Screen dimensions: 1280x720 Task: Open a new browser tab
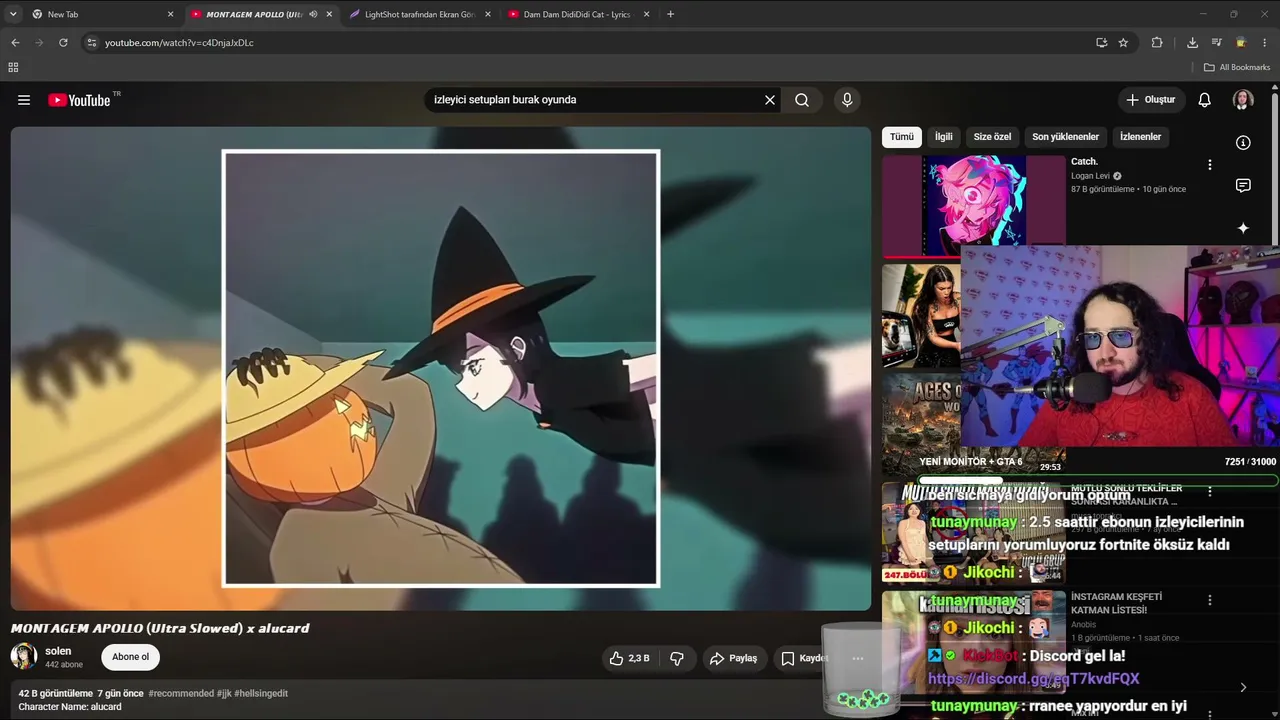coord(670,14)
